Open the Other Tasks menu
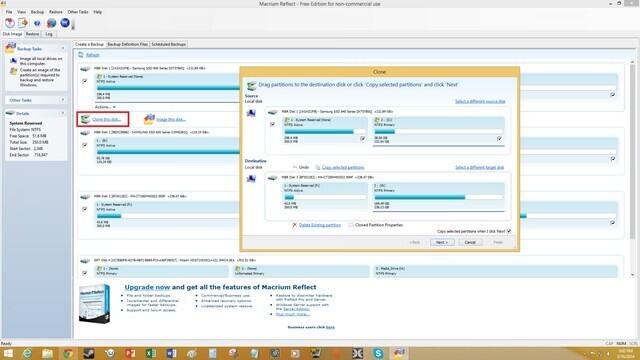Viewport: 640px width, 360px height. click(78, 12)
